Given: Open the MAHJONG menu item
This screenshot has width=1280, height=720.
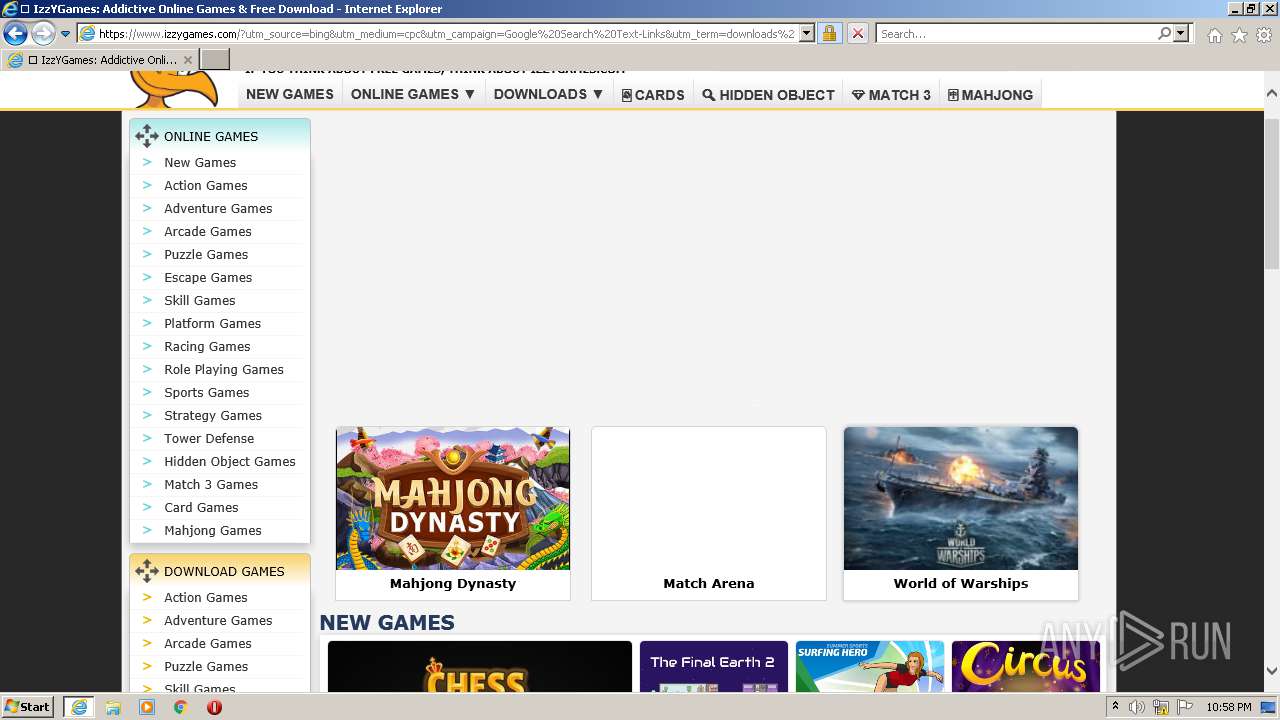Looking at the screenshot, I should [x=990, y=95].
